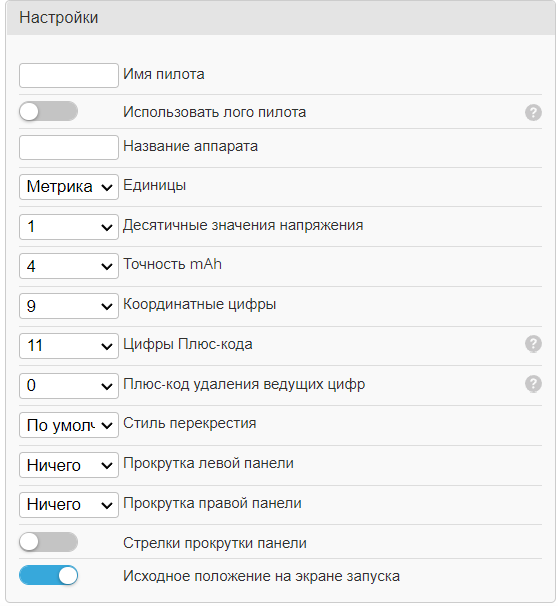Open help icon for Использовать лого пилота
Image resolution: width=558 pixels, height=606 pixels.
click(x=533, y=112)
